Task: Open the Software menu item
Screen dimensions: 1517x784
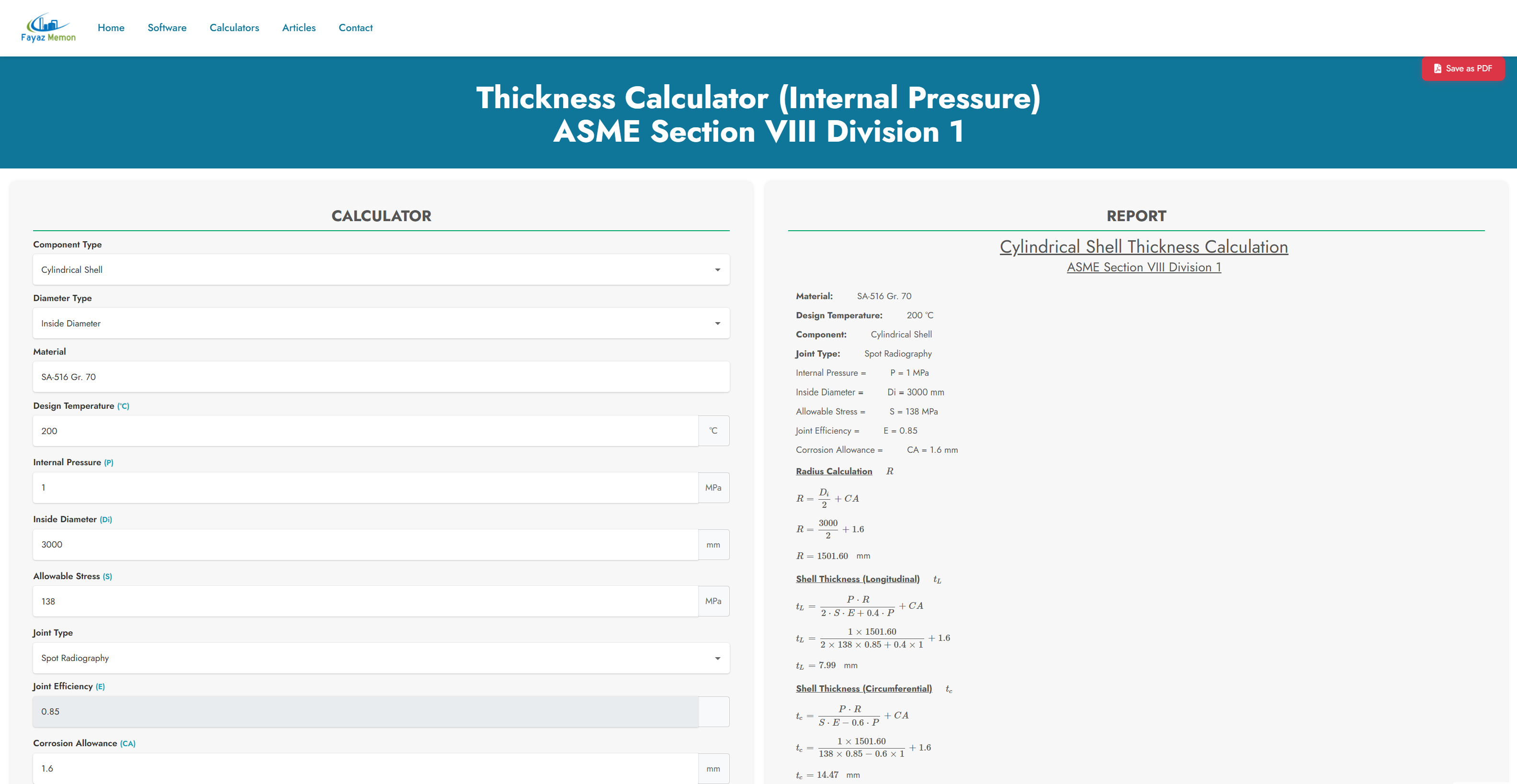Action: click(x=167, y=27)
